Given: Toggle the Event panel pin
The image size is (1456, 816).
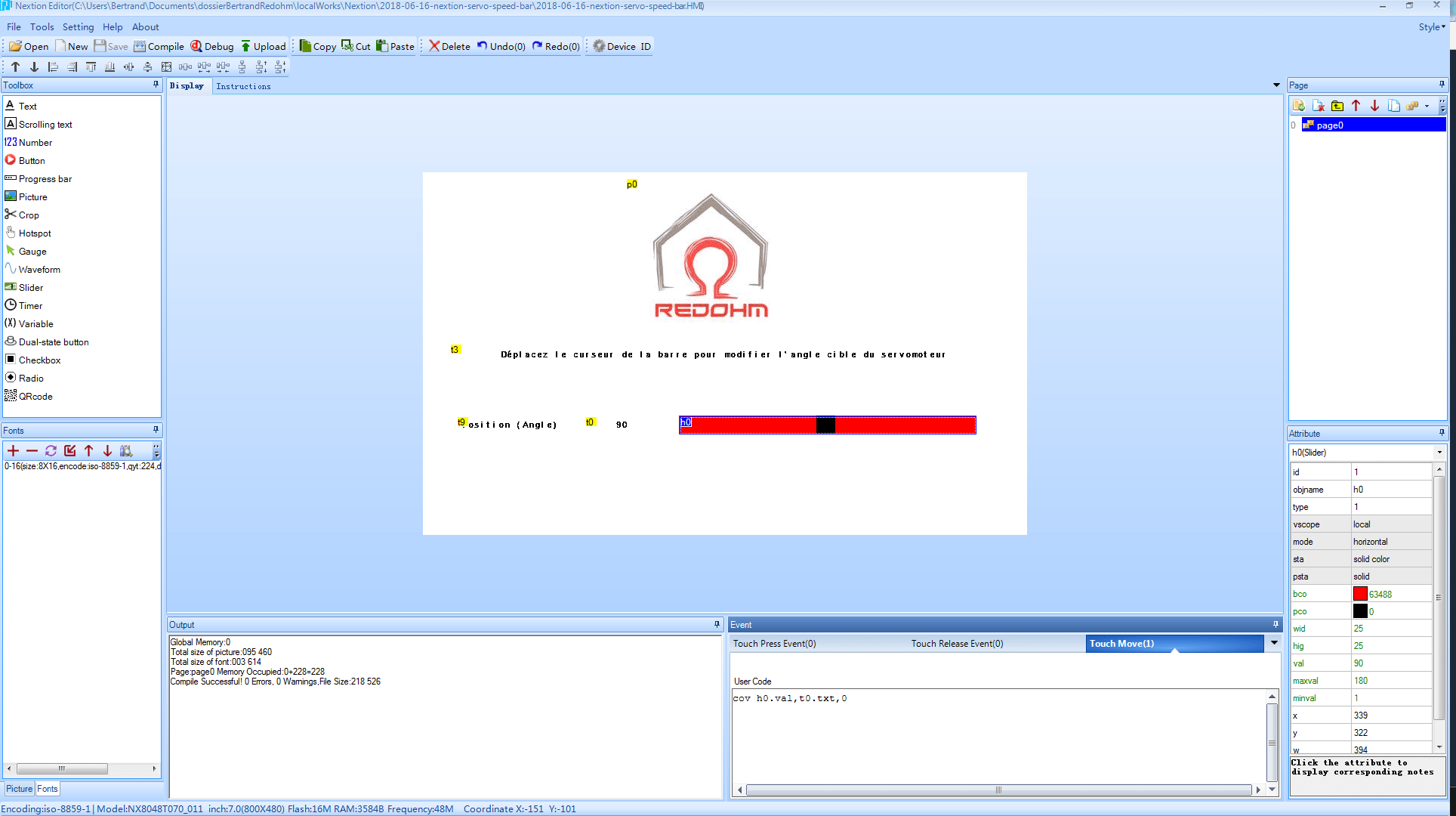Looking at the screenshot, I should (x=1276, y=624).
